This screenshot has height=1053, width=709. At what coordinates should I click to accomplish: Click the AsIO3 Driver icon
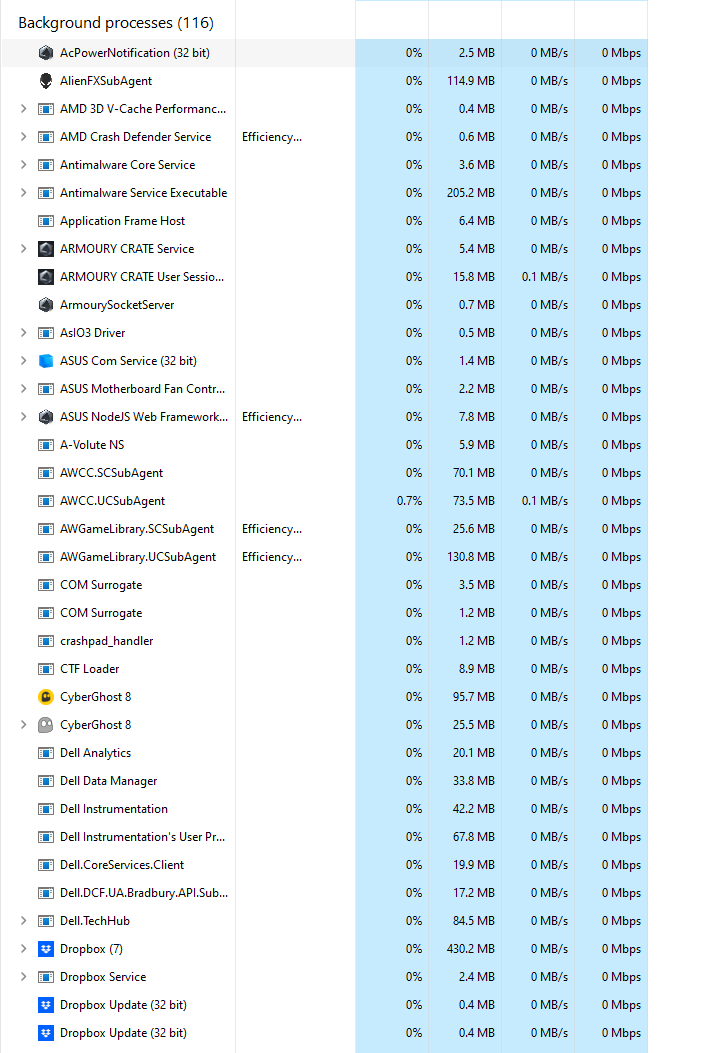coord(46,333)
